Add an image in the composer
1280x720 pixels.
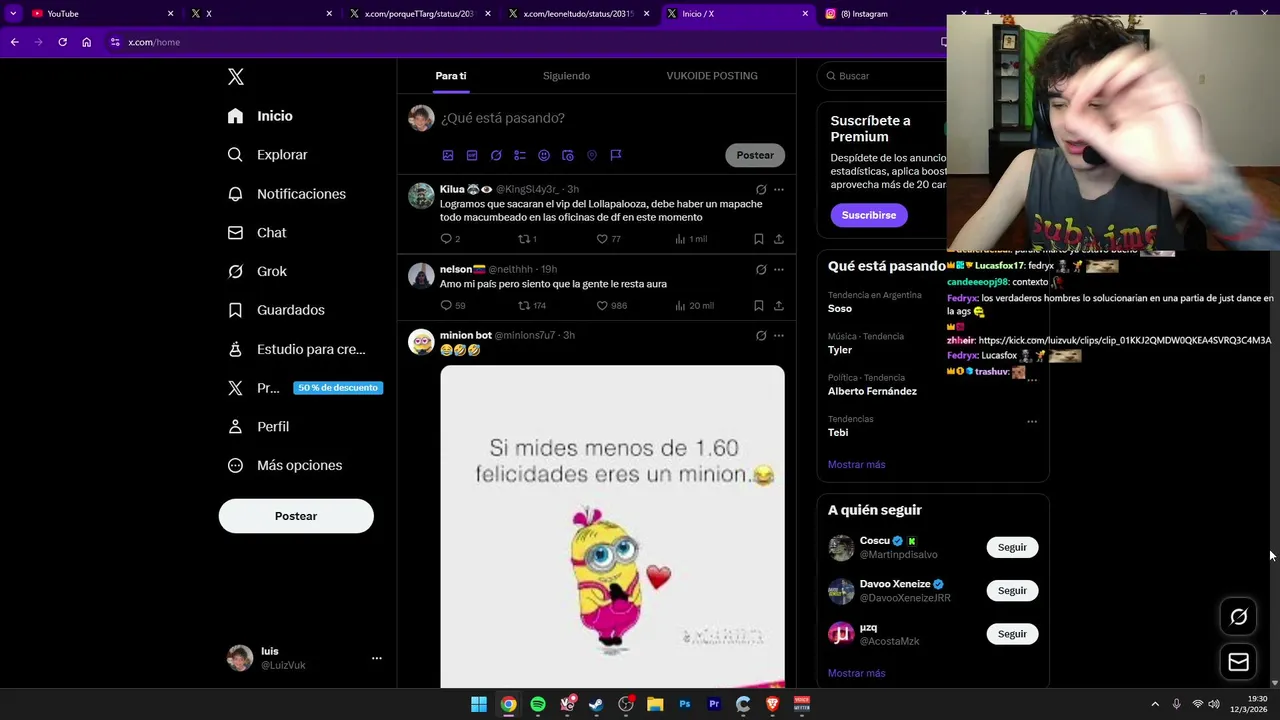click(x=448, y=155)
